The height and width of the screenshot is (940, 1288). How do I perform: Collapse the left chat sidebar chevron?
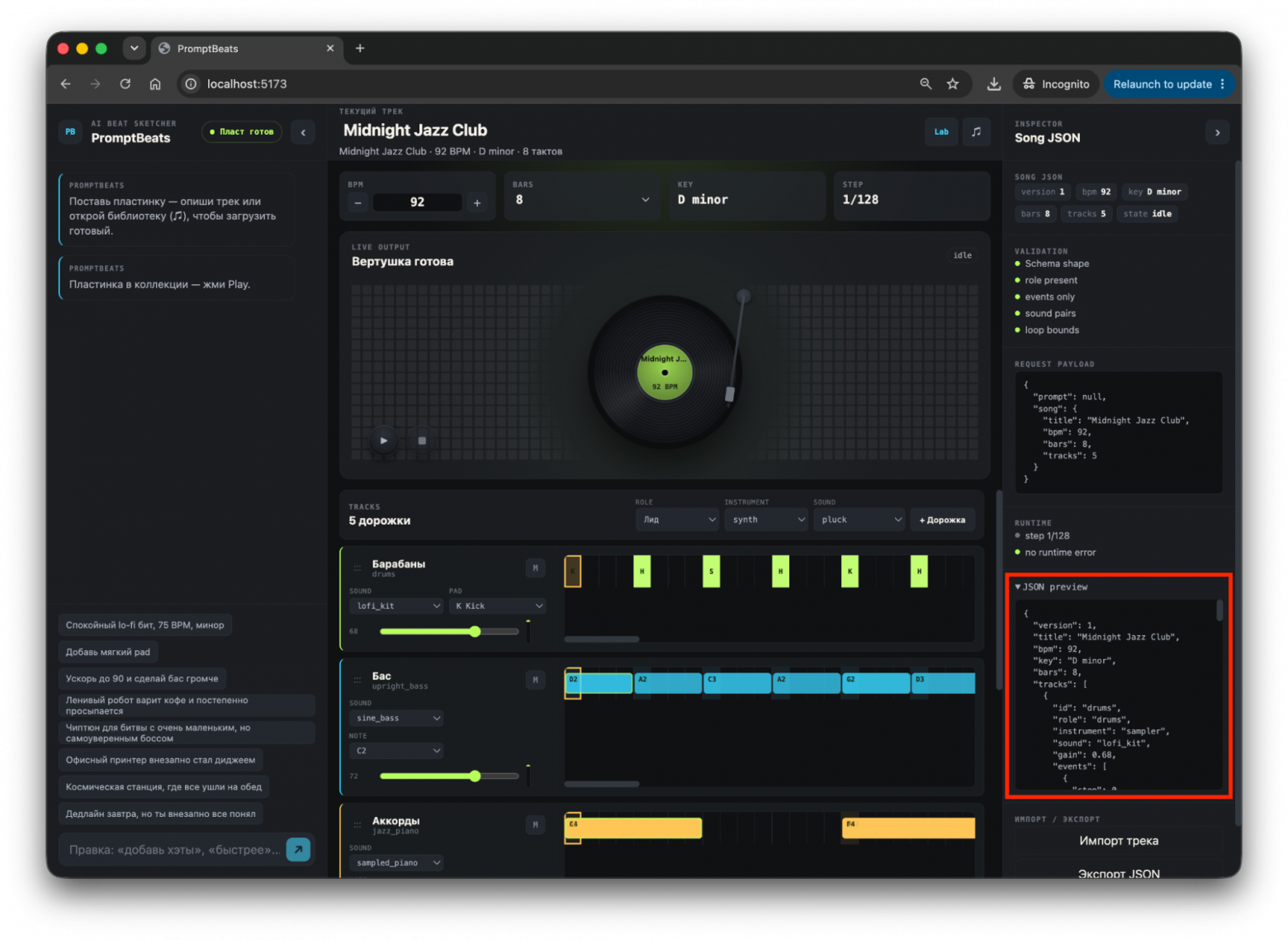(303, 132)
